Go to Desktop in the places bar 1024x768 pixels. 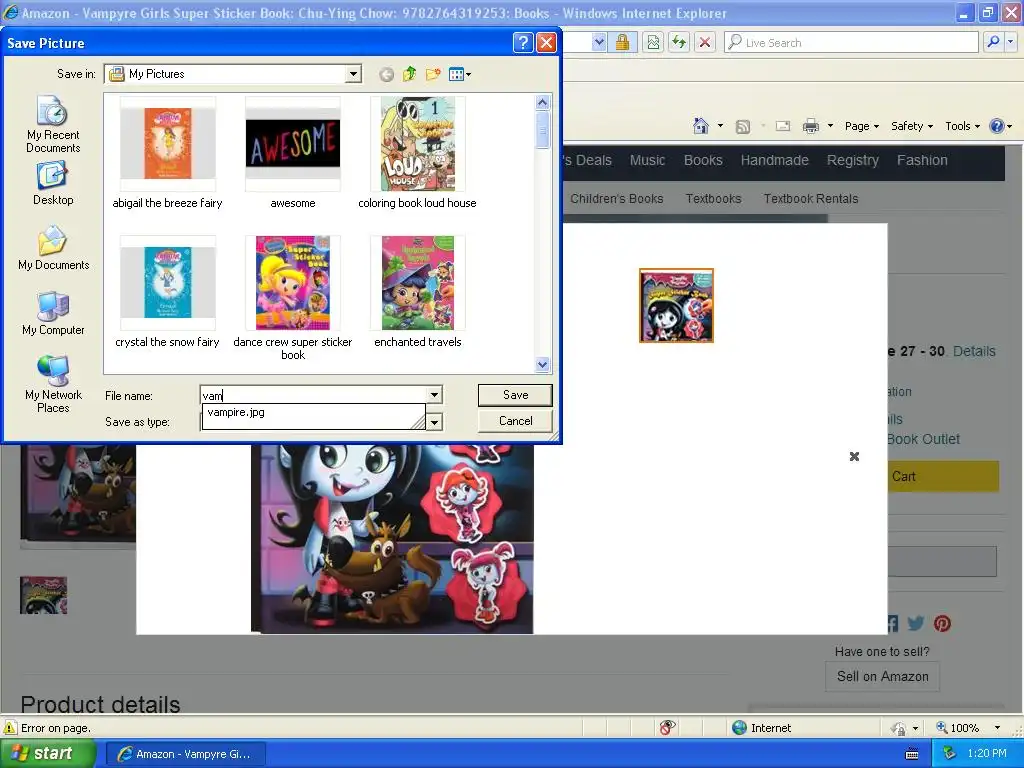[53, 185]
